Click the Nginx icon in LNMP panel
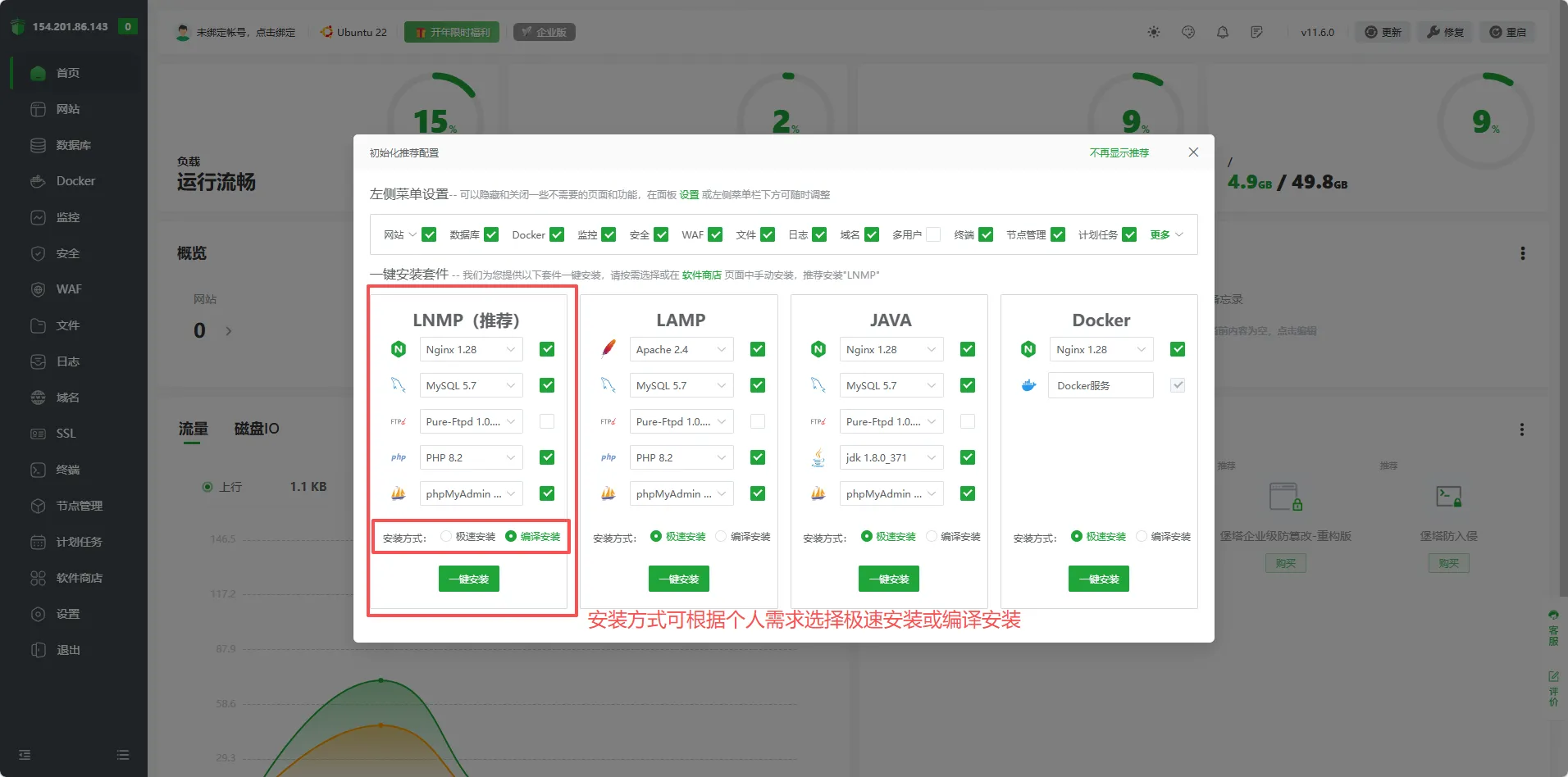Image resolution: width=1568 pixels, height=777 pixels. [399, 349]
